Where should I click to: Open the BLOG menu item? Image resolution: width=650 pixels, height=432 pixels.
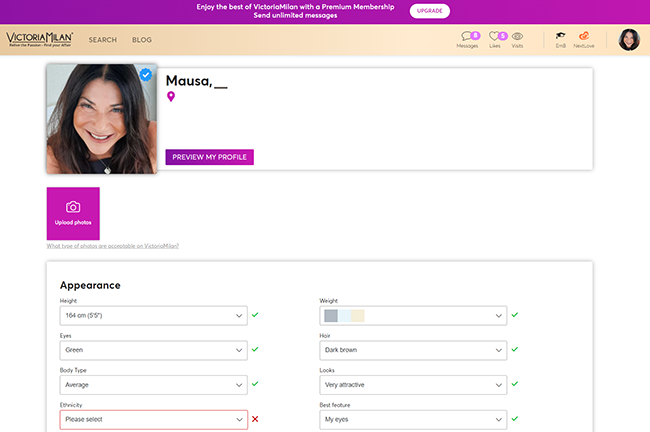coord(142,40)
